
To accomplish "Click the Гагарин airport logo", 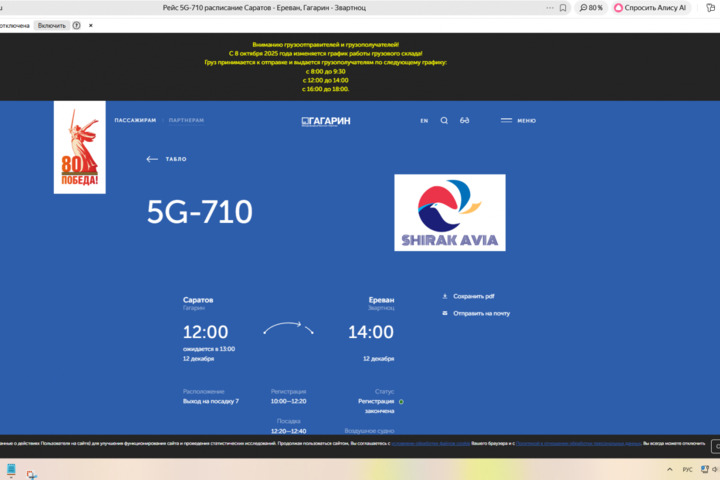I will 326,121.
